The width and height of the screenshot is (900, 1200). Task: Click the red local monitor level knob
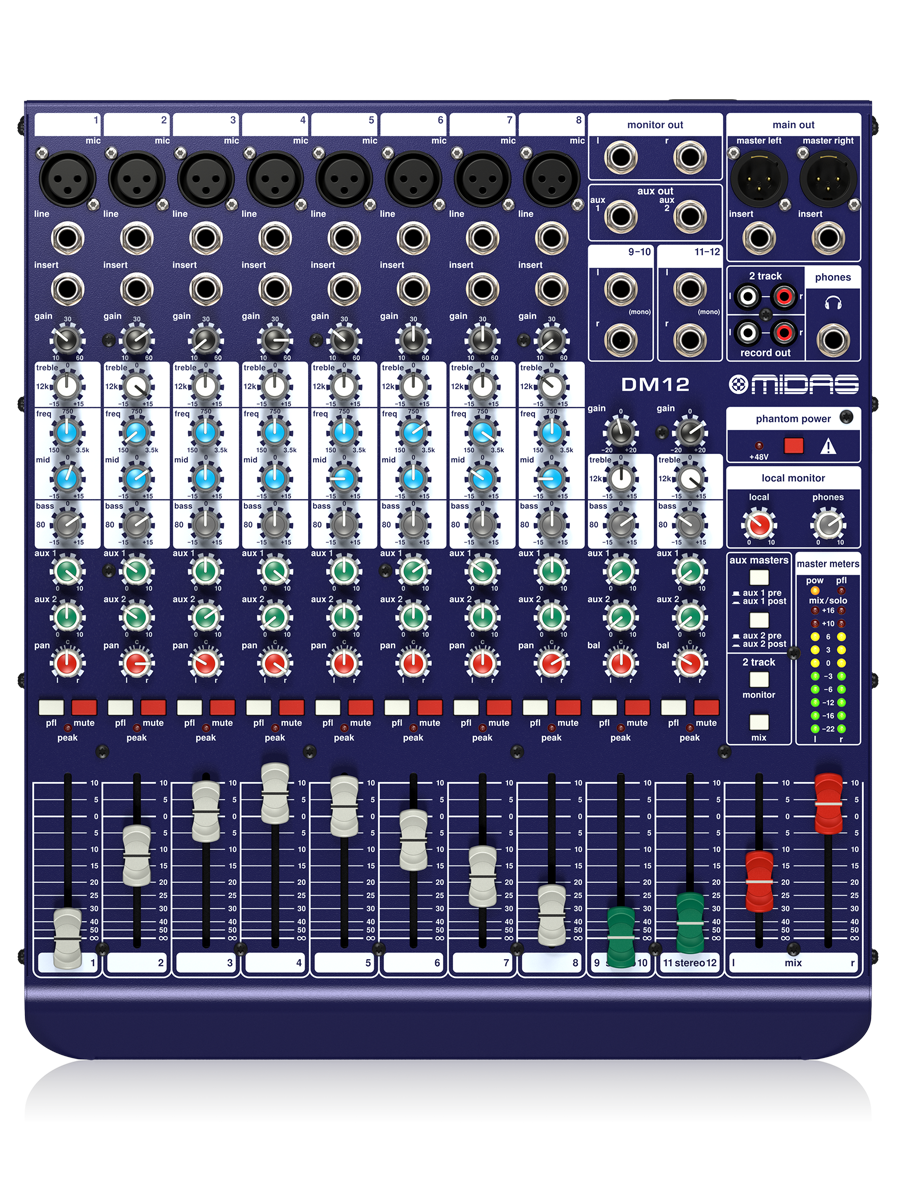pyautogui.click(x=758, y=523)
